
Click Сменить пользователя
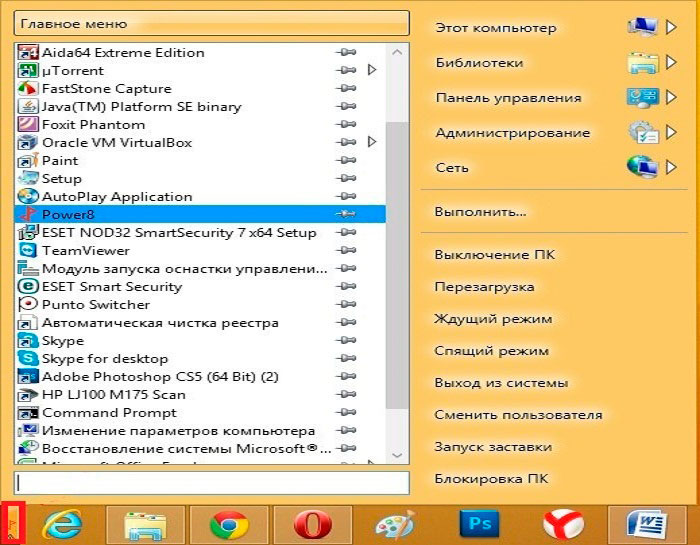518,415
